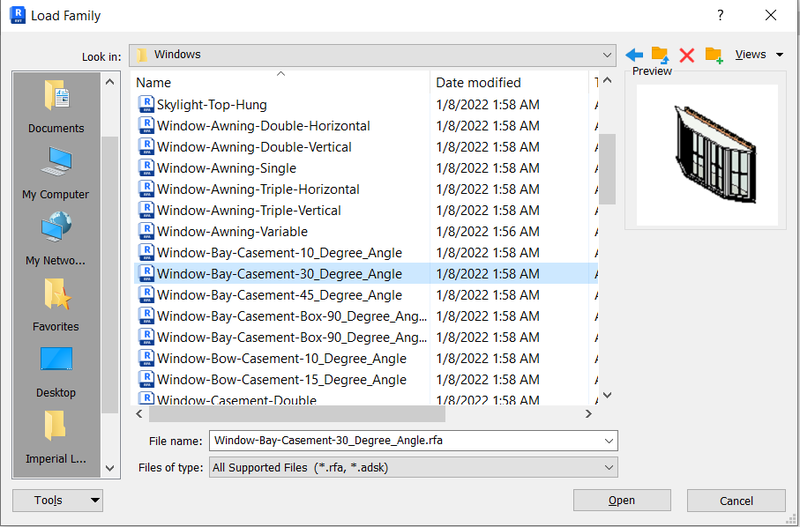
Task: Click the up one level folder icon
Action: click(x=660, y=55)
